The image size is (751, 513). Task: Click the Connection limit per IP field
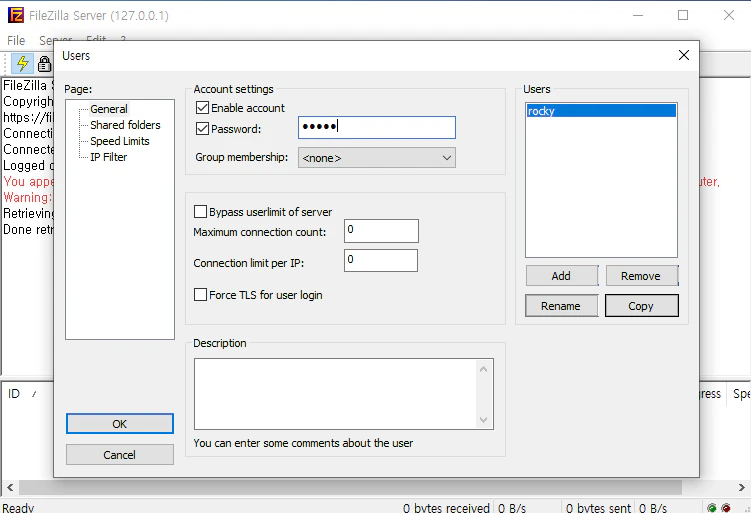381,260
